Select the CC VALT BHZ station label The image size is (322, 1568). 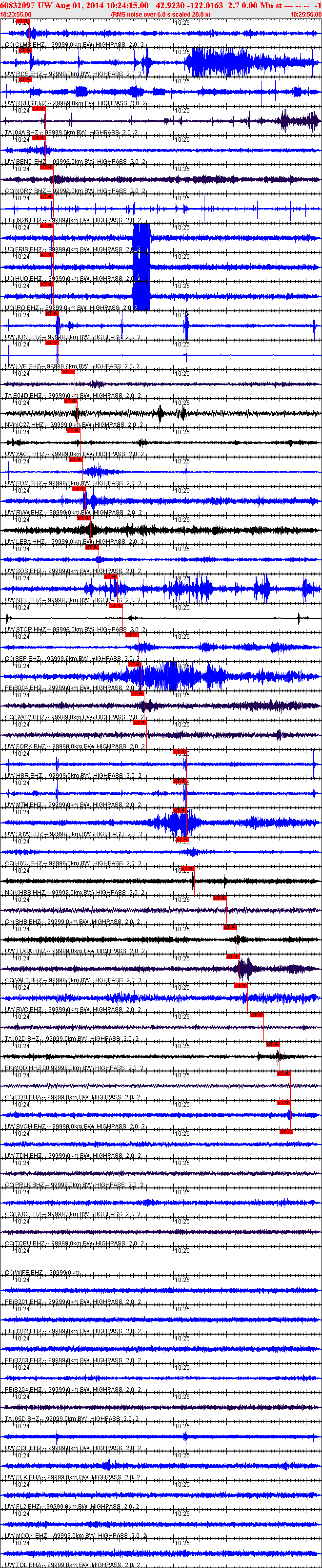point(73,980)
